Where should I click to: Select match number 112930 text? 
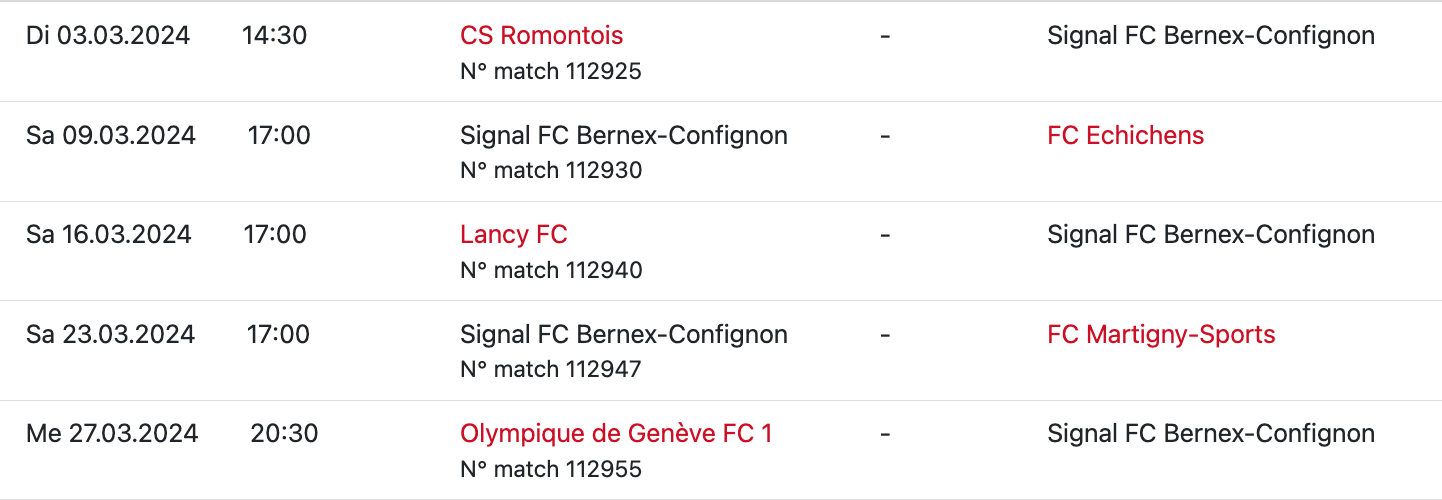click(x=550, y=170)
